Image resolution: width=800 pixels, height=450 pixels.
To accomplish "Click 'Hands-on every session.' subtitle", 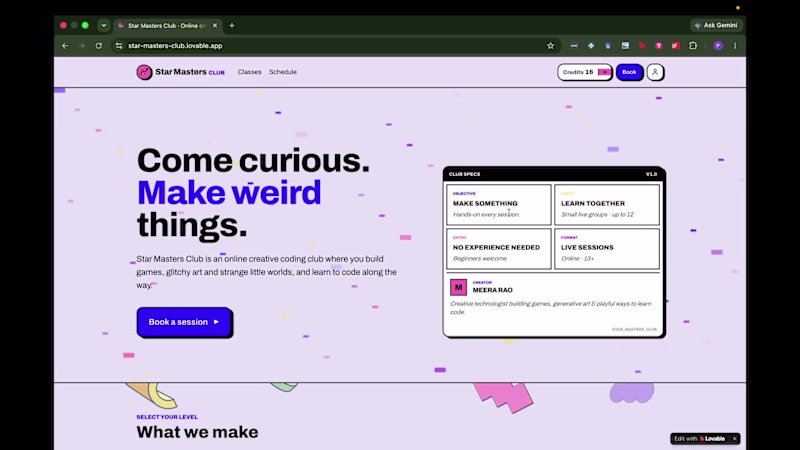I will pyautogui.click(x=486, y=214).
